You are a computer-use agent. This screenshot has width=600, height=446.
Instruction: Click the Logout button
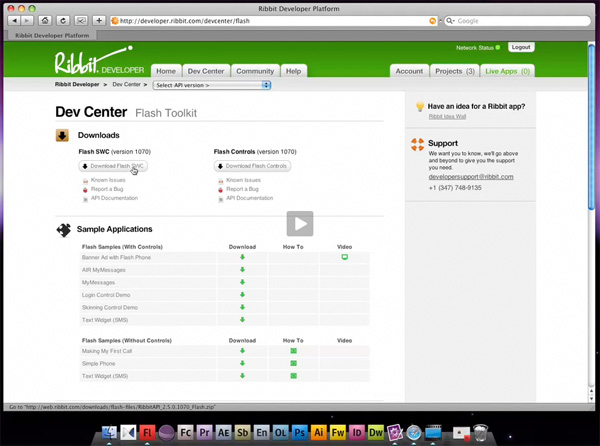521,47
